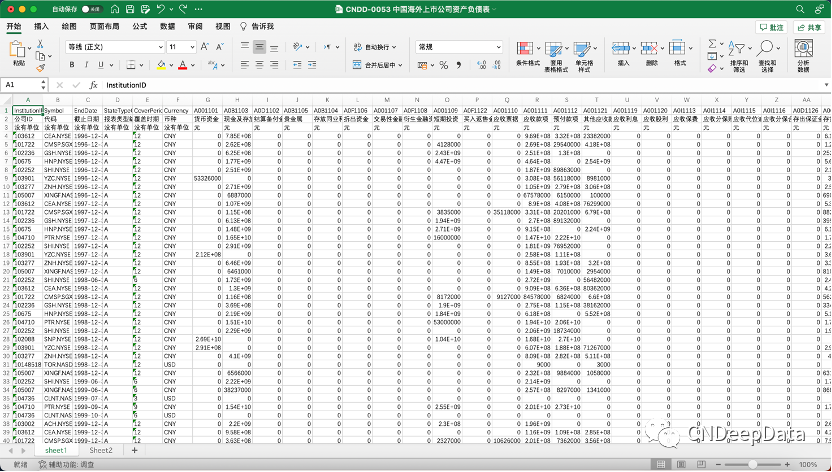The width and height of the screenshot is (832, 472).
Task: Toggle top vertical alignment
Action: [x=245, y=47]
